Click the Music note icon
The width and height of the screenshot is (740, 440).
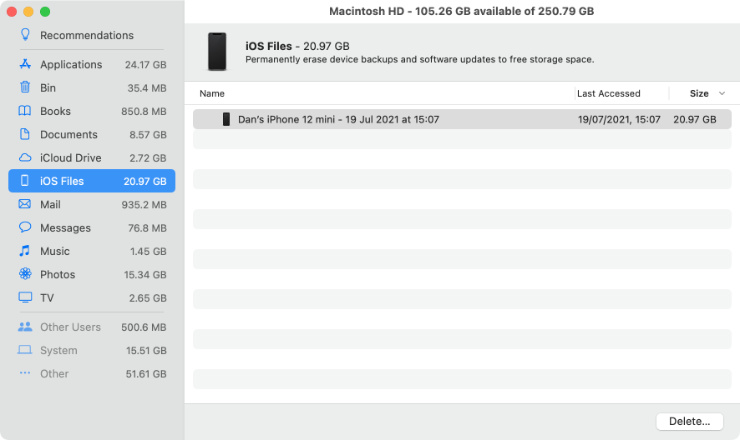(25, 251)
